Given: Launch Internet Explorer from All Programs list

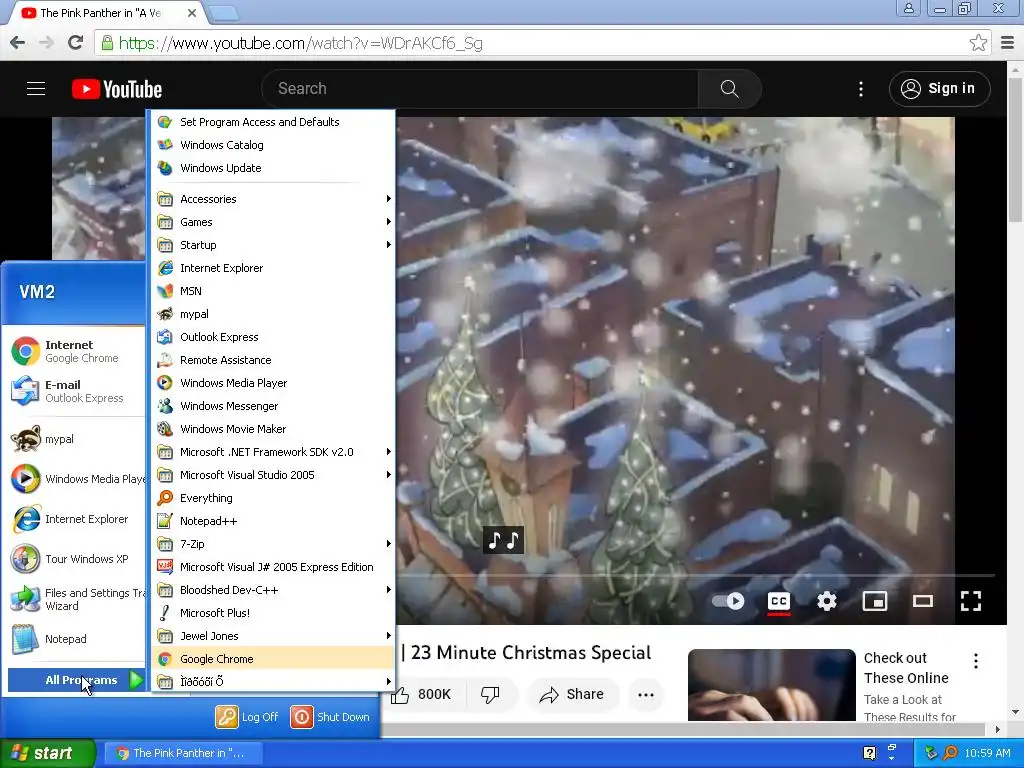Looking at the screenshot, I should tap(273, 268).
